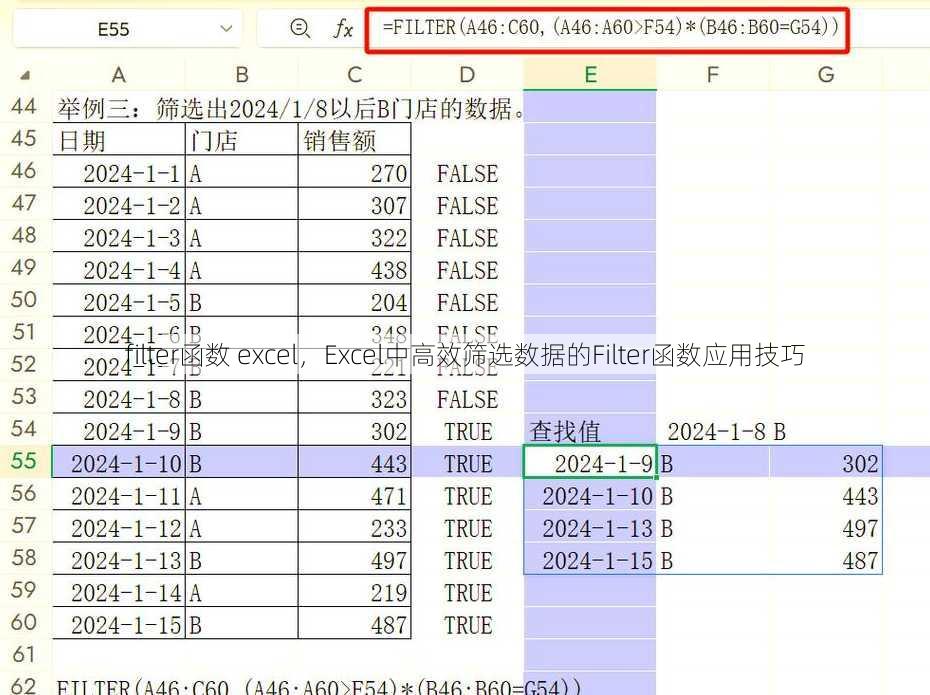
Task: Click the magnifier zoom icon near formula bar
Action: [x=300, y=28]
